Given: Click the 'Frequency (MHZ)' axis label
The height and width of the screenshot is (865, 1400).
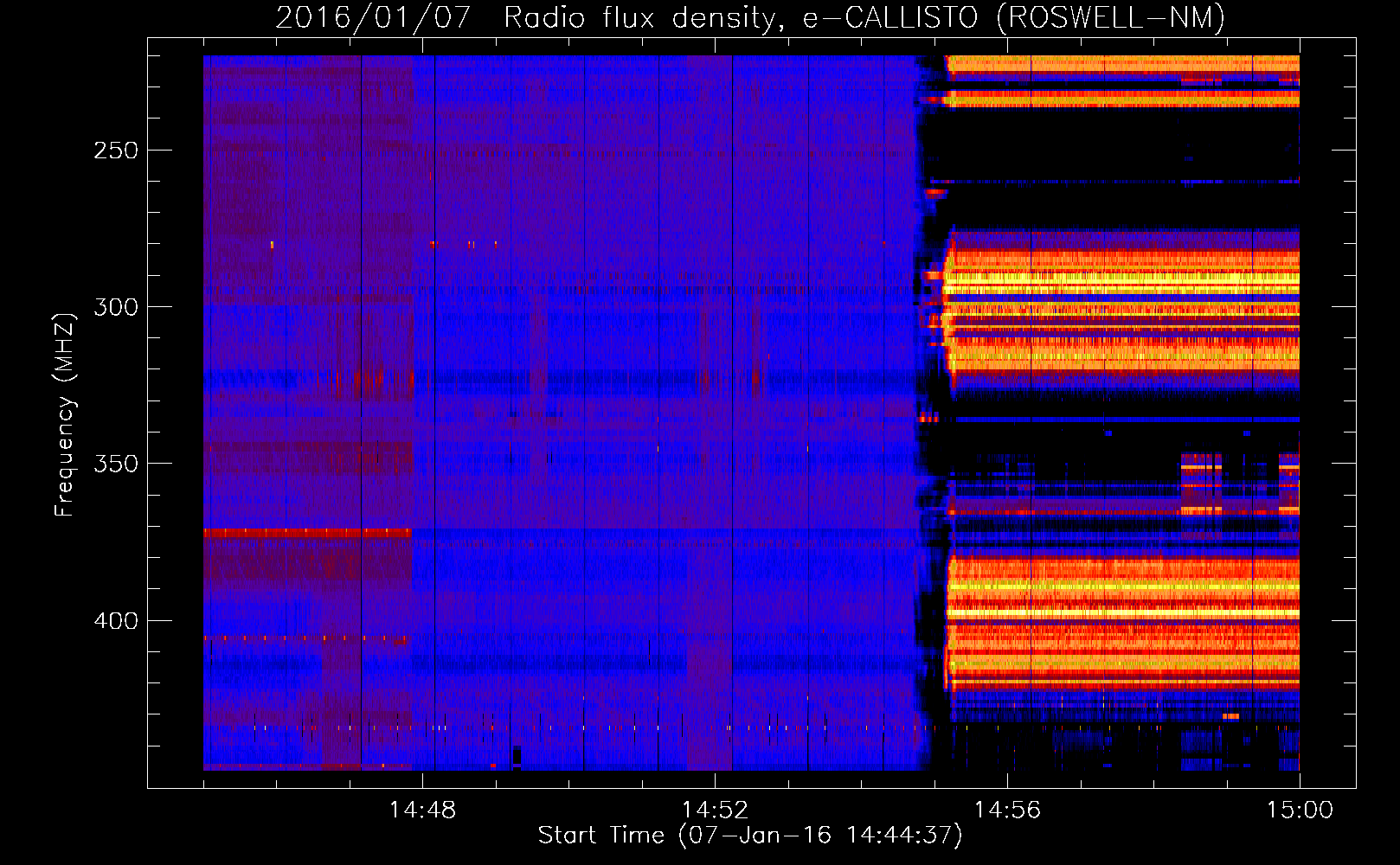Looking at the screenshot, I should click(x=65, y=414).
